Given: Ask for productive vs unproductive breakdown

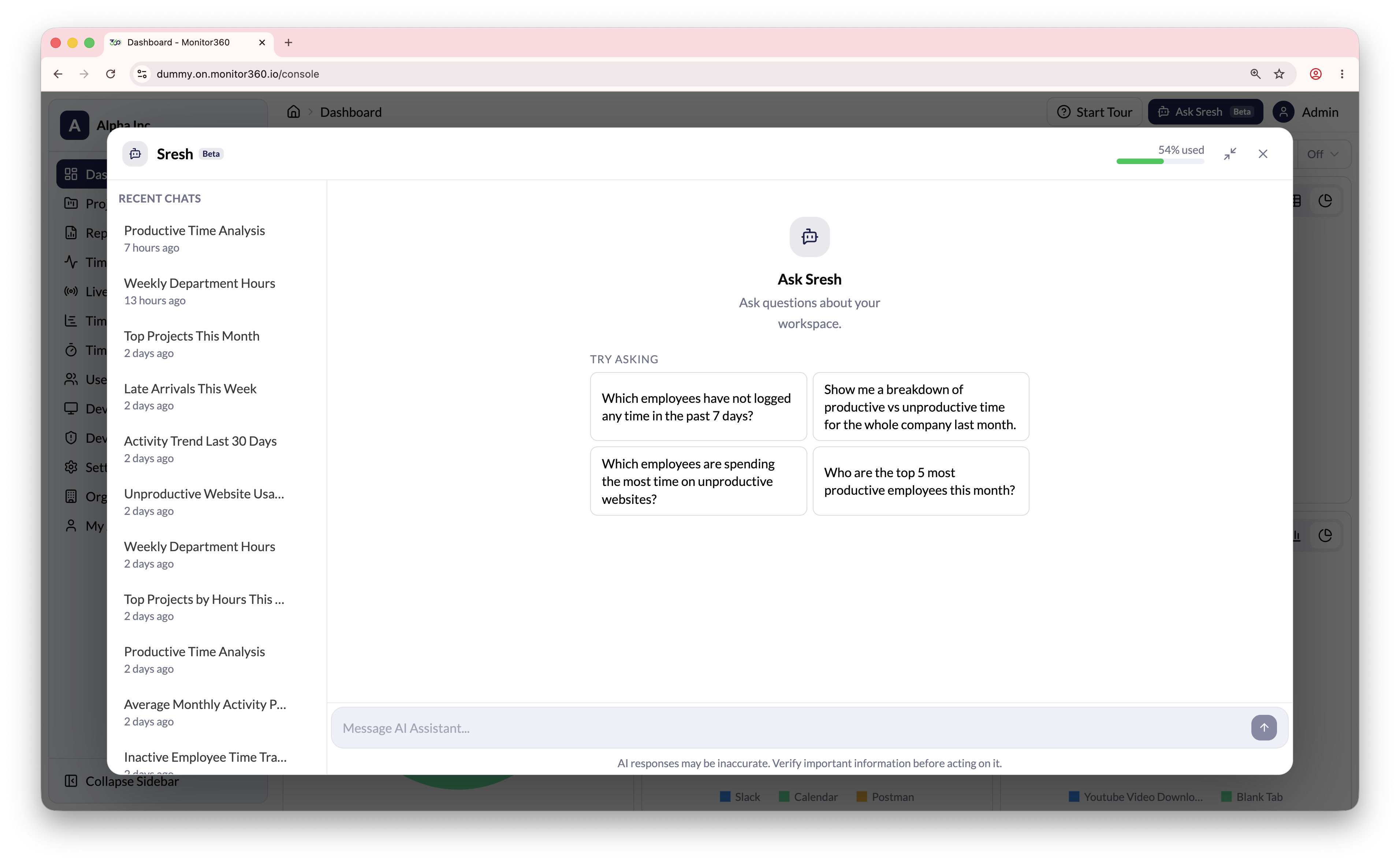Looking at the screenshot, I should pos(921,407).
